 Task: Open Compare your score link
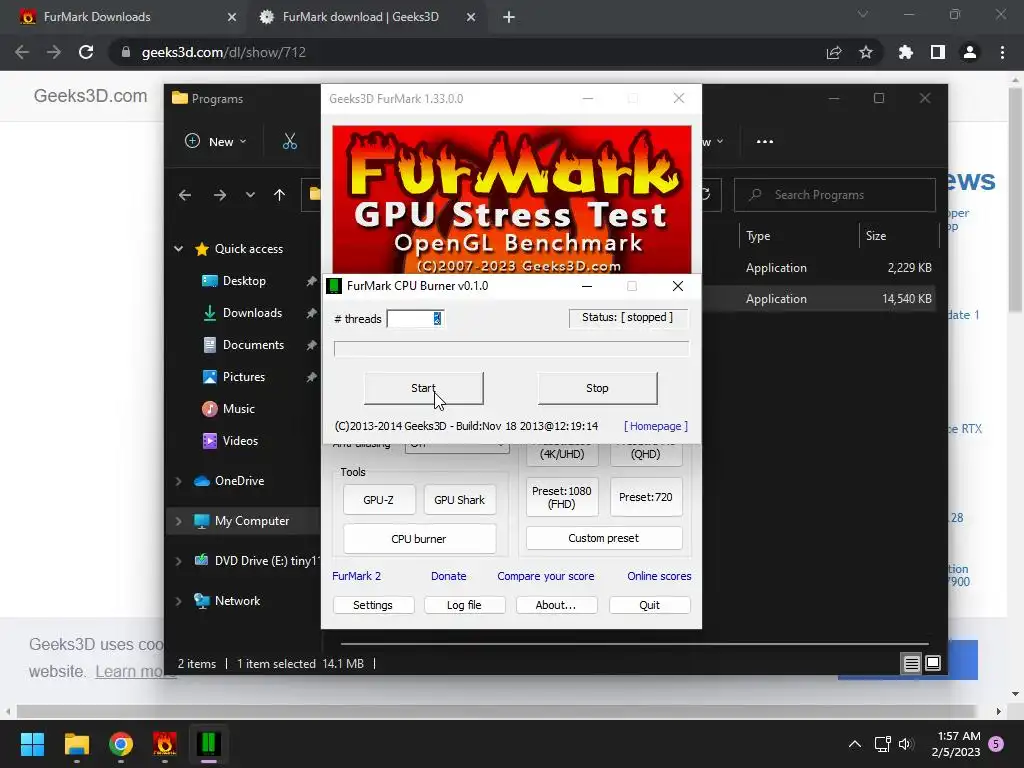(546, 576)
